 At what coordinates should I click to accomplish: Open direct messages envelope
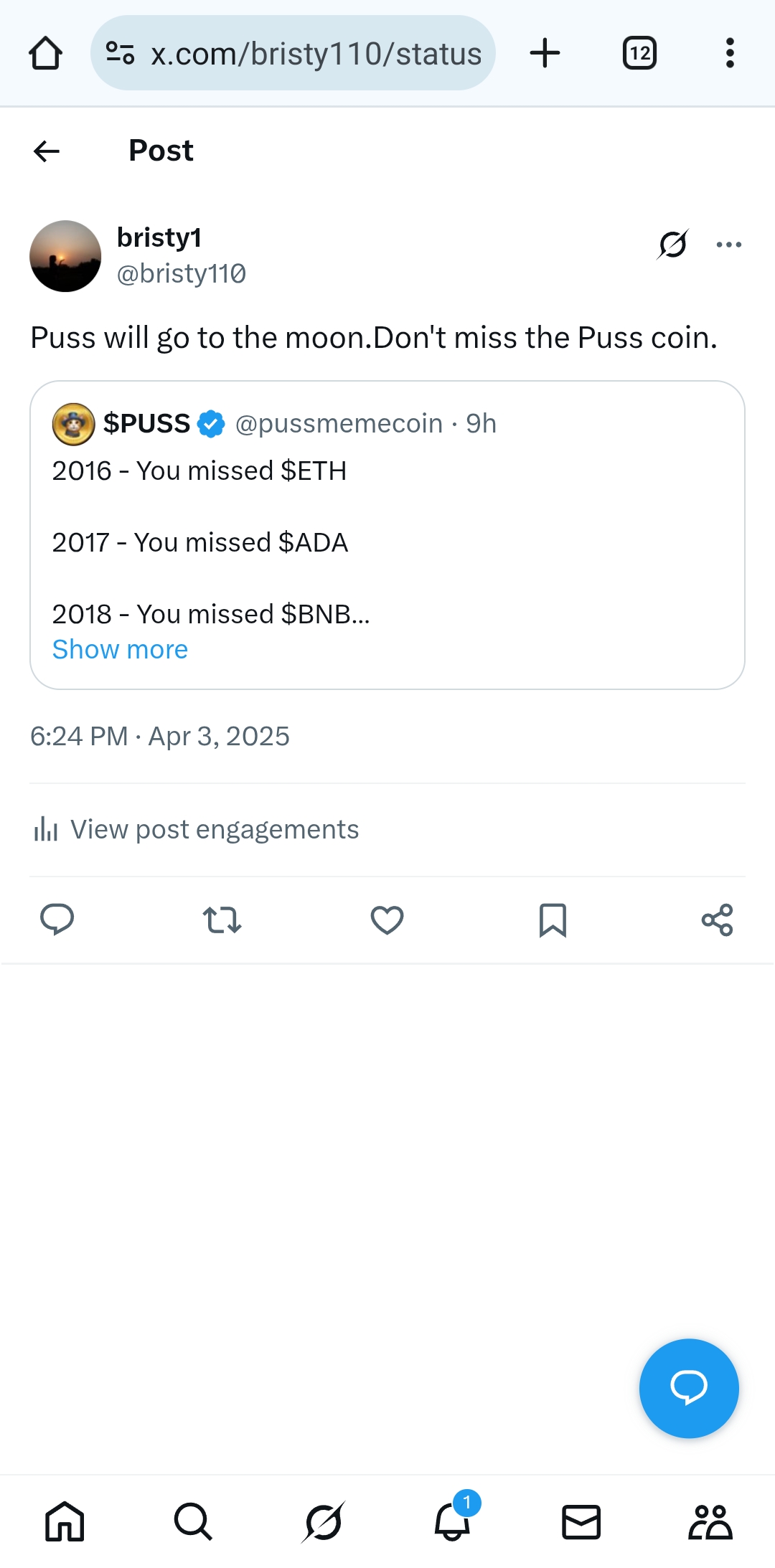click(581, 1521)
